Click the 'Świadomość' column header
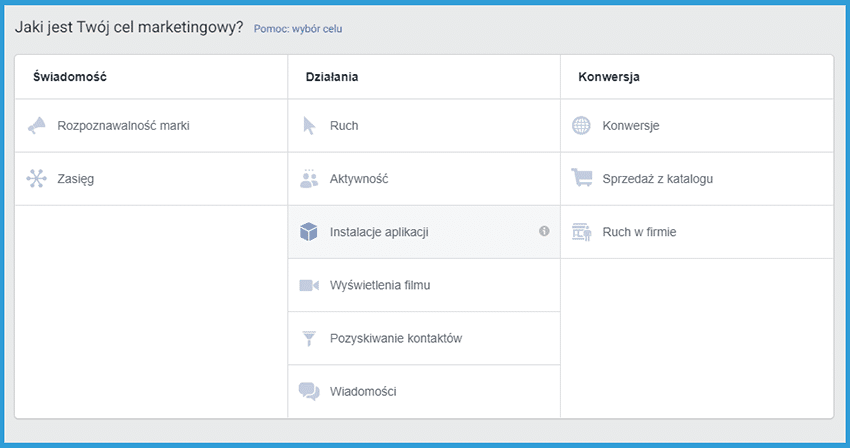The width and height of the screenshot is (850, 448). click(70, 76)
